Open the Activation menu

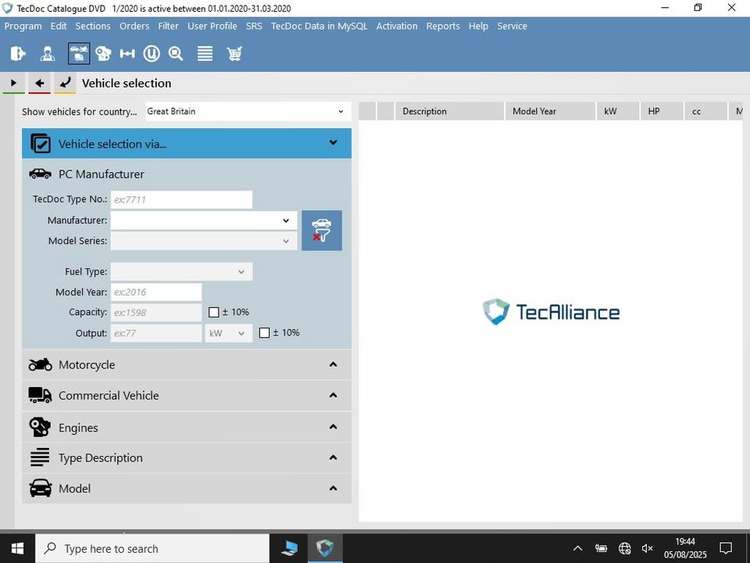[x=397, y=26]
